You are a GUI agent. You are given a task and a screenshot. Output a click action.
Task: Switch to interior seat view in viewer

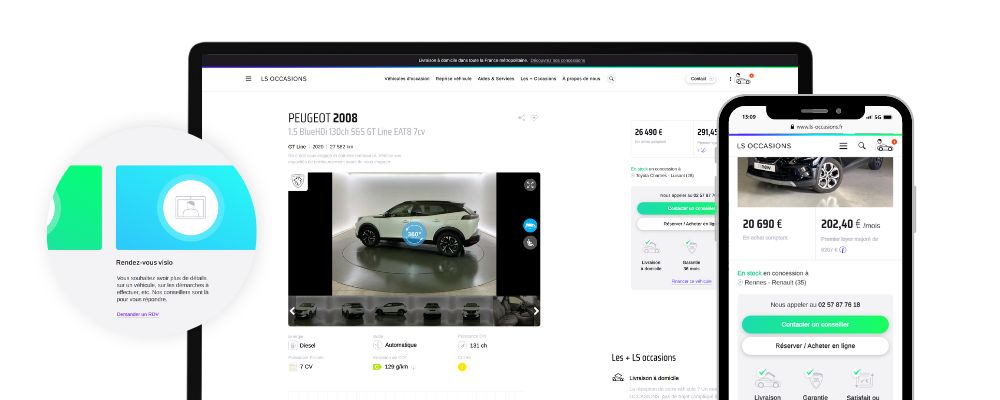tap(530, 243)
